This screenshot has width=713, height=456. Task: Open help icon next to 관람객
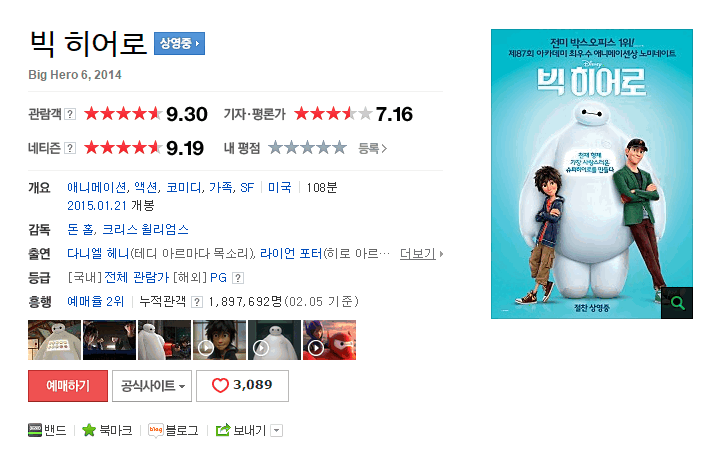pyautogui.click(x=70, y=114)
